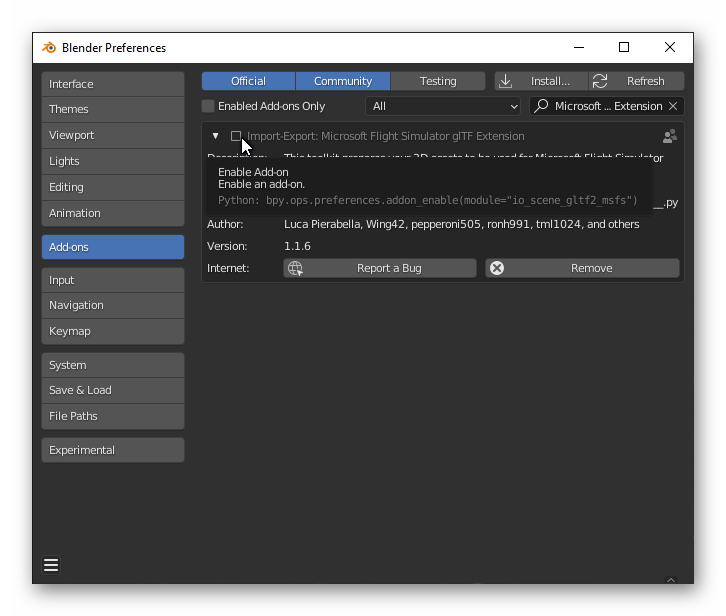Toggle the Community add-ons filter
Image resolution: width=726 pixels, height=616 pixels.
point(343,81)
